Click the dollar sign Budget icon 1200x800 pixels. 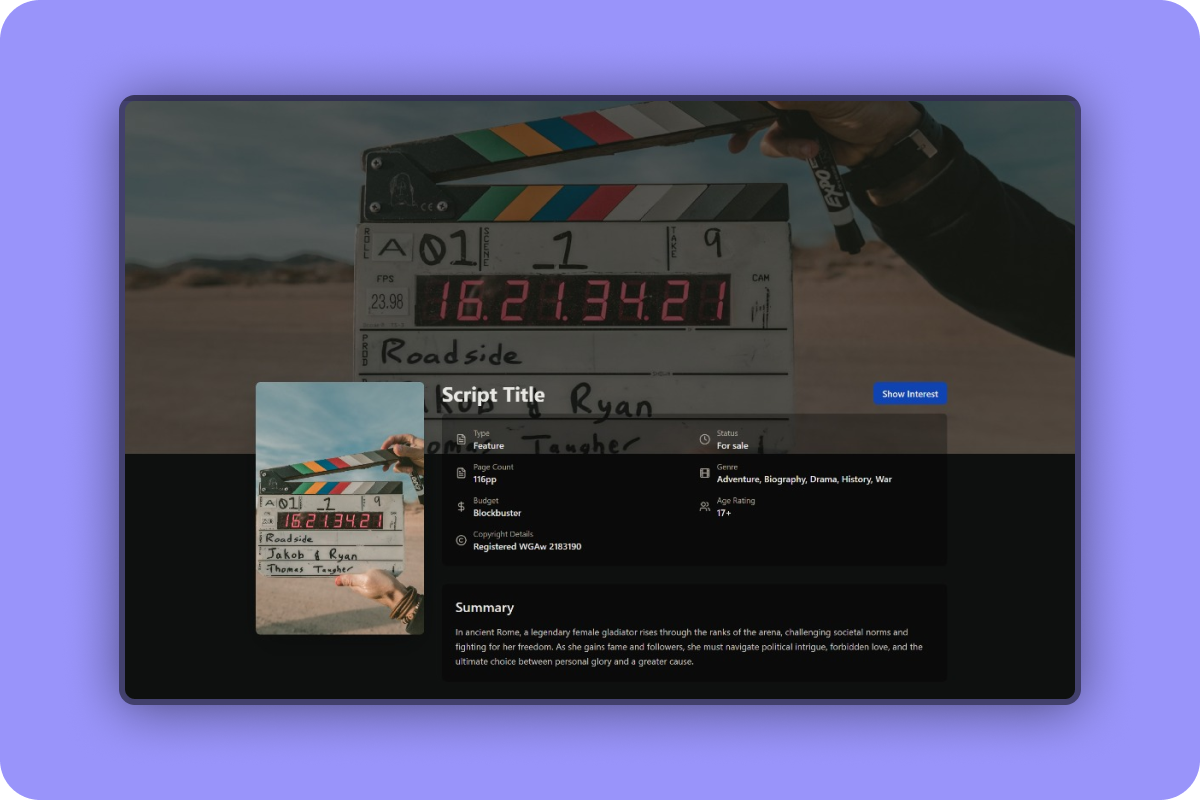point(461,507)
